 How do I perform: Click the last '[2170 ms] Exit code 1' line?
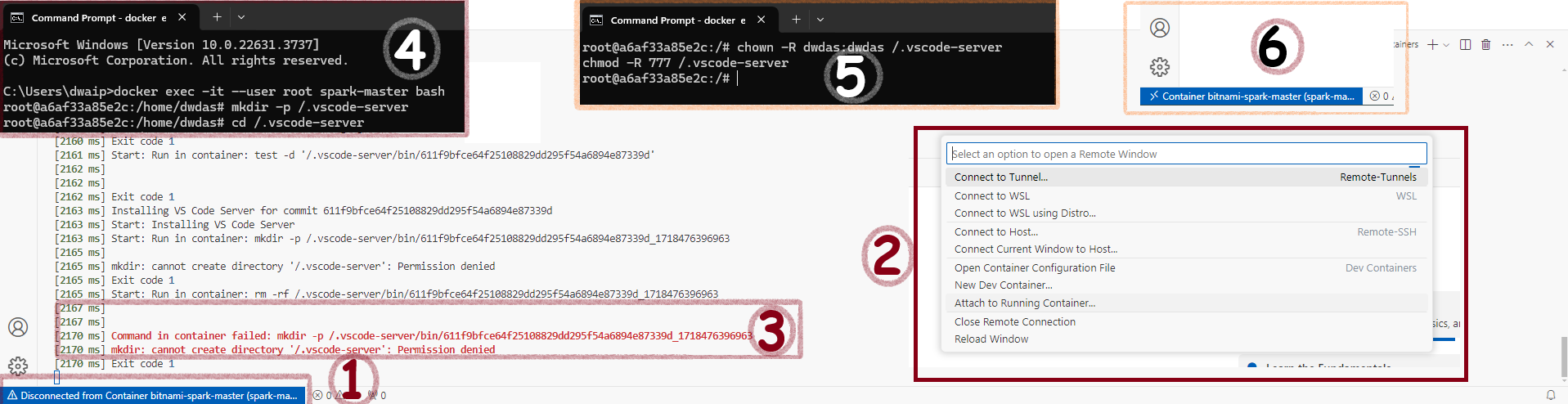coord(115,363)
